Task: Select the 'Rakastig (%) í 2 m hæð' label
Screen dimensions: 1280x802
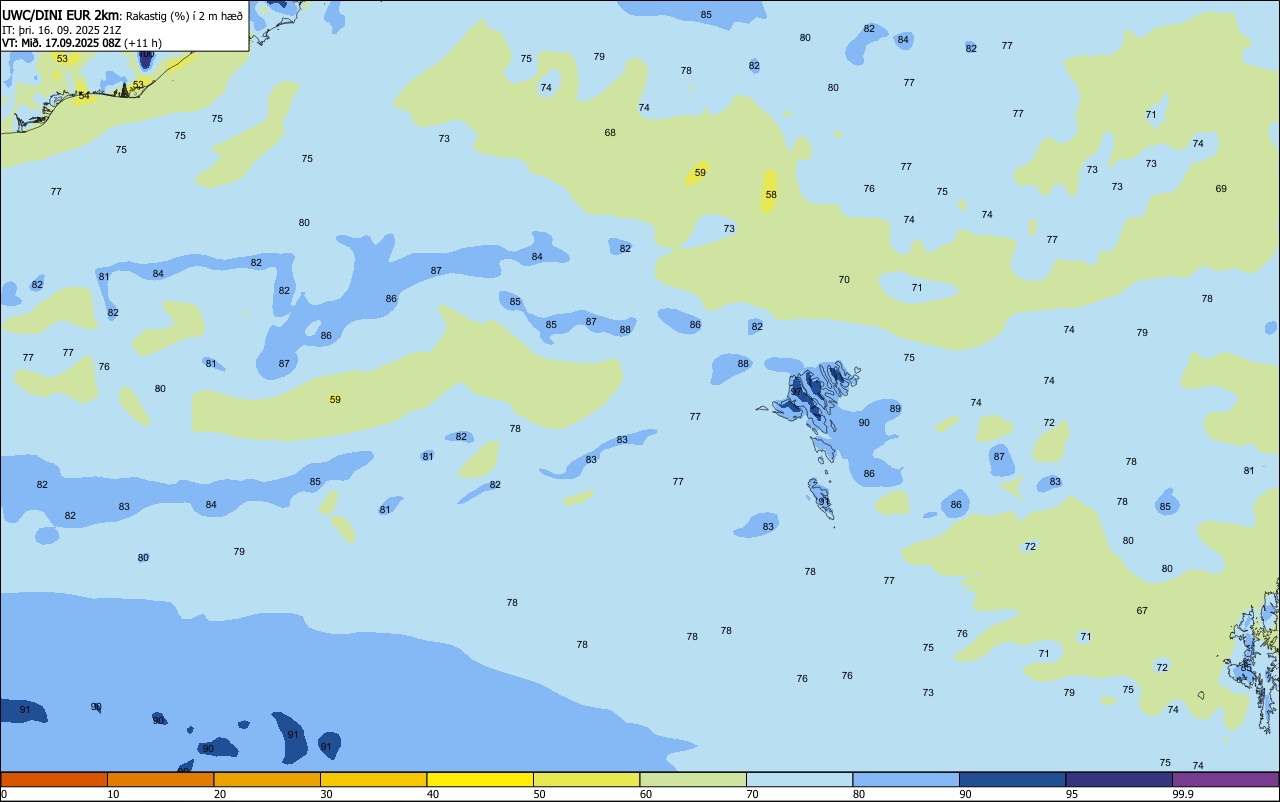Action: coord(184,16)
